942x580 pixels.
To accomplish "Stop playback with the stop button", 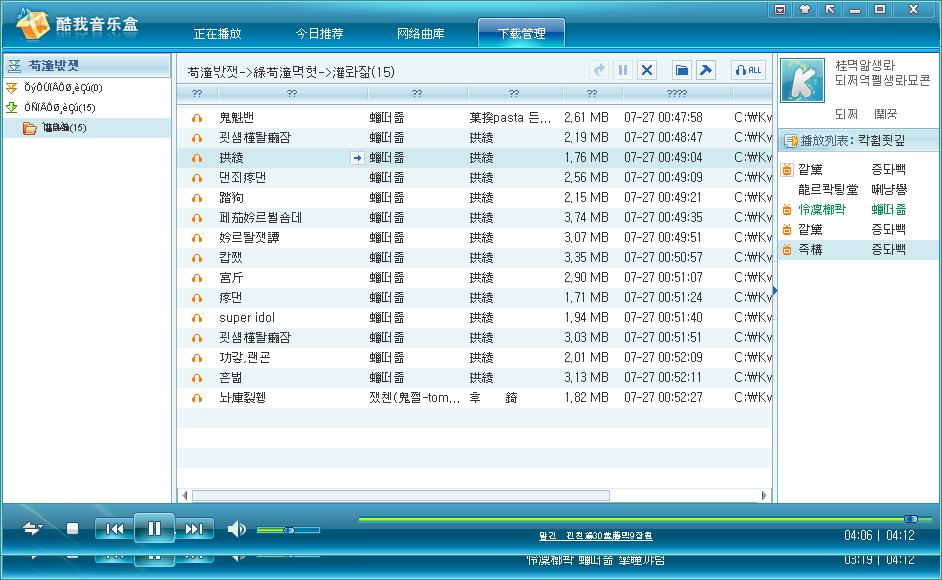I will 72,528.
